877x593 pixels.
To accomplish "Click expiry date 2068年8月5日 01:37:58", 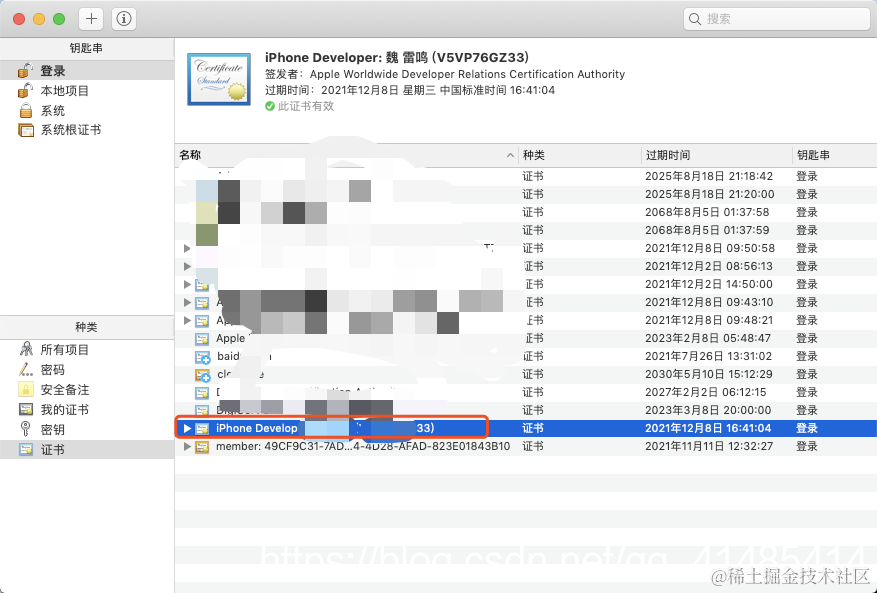I will 707,212.
